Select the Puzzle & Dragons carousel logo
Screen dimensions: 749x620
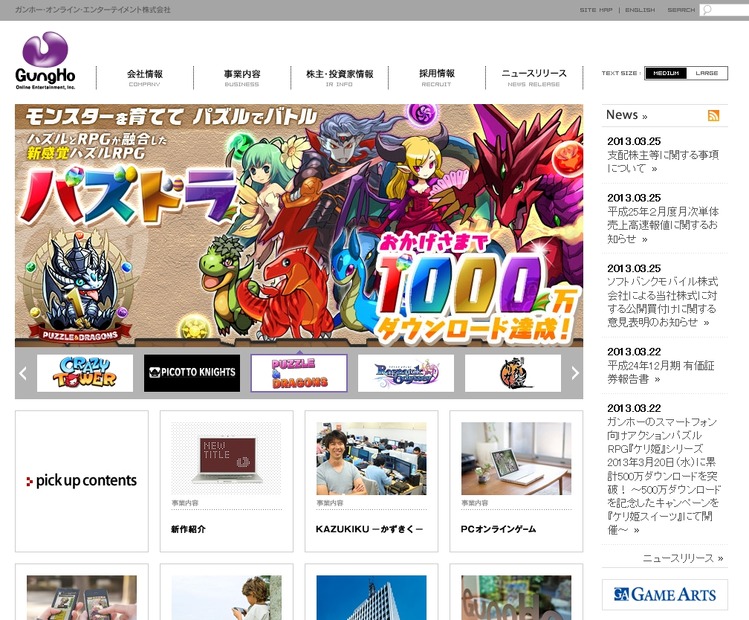pos(299,373)
